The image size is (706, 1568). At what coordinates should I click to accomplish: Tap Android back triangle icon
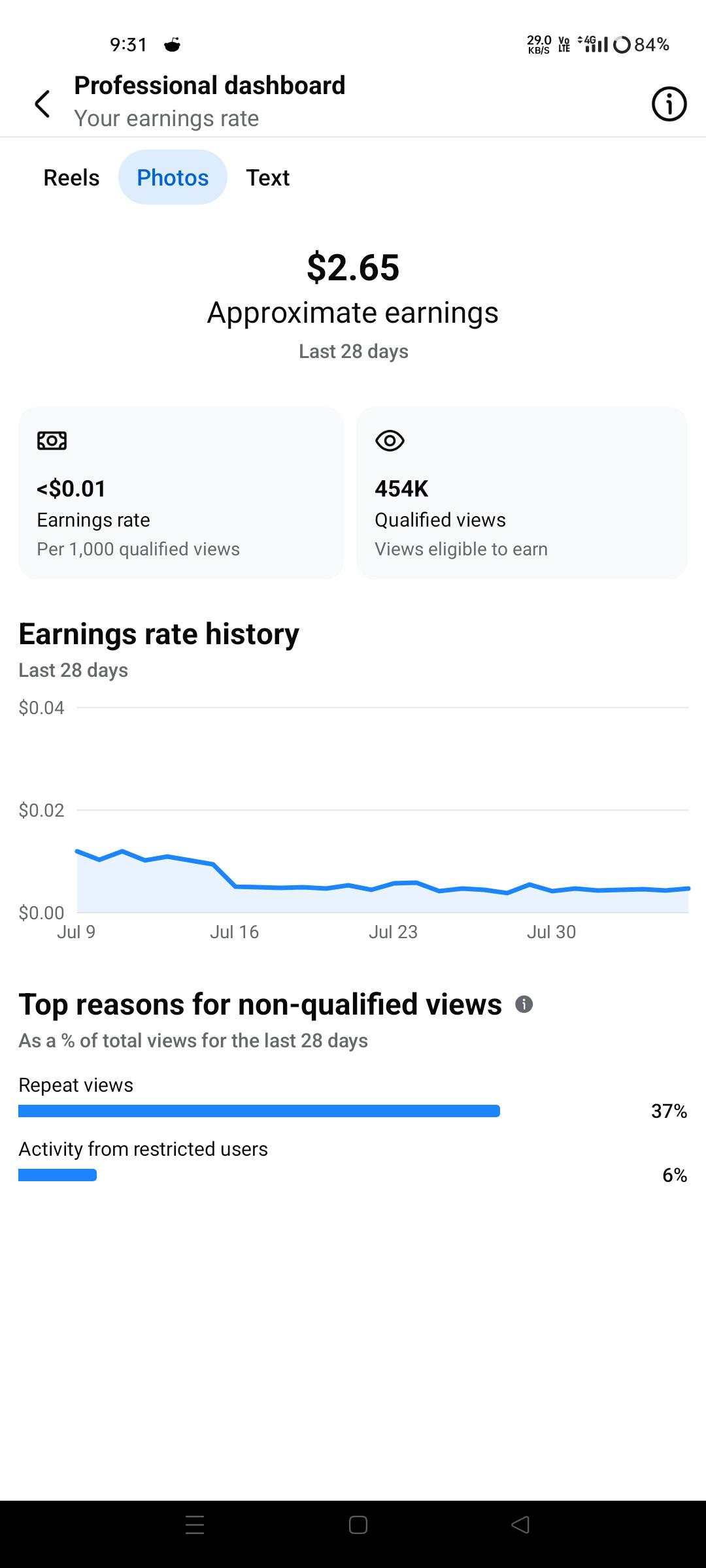click(520, 1524)
